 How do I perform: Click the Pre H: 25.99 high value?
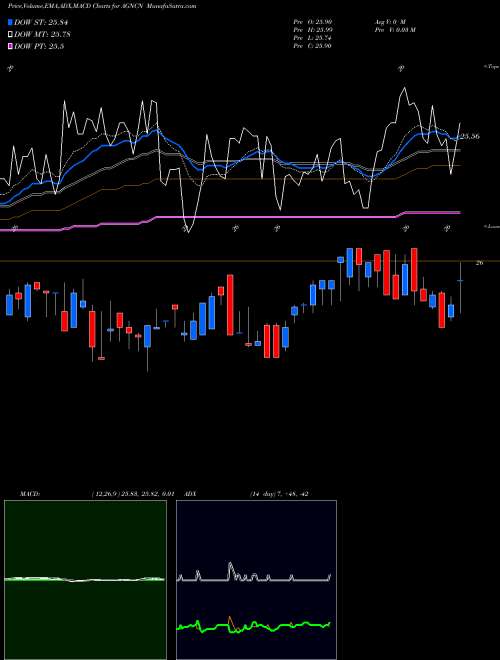pos(313,29)
